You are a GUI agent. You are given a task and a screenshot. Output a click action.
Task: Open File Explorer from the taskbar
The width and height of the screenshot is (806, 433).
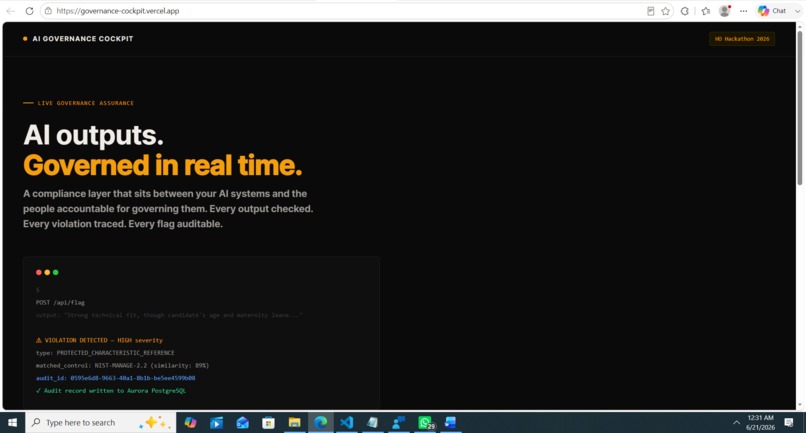pyautogui.click(x=295, y=423)
